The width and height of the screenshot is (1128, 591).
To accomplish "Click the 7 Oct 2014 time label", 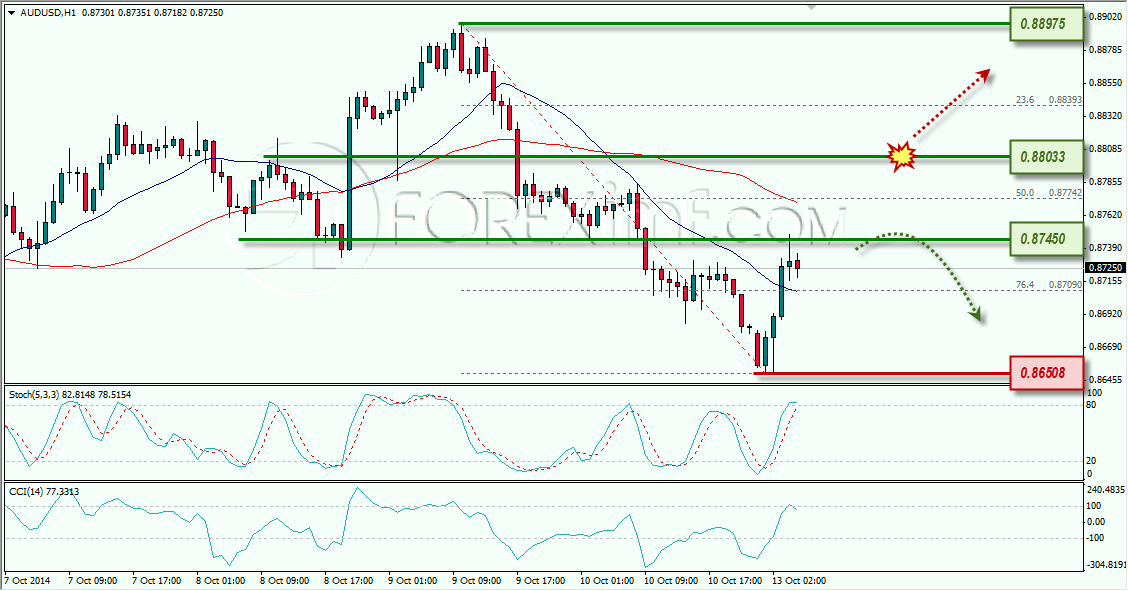I will pyautogui.click(x=27, y=581).
